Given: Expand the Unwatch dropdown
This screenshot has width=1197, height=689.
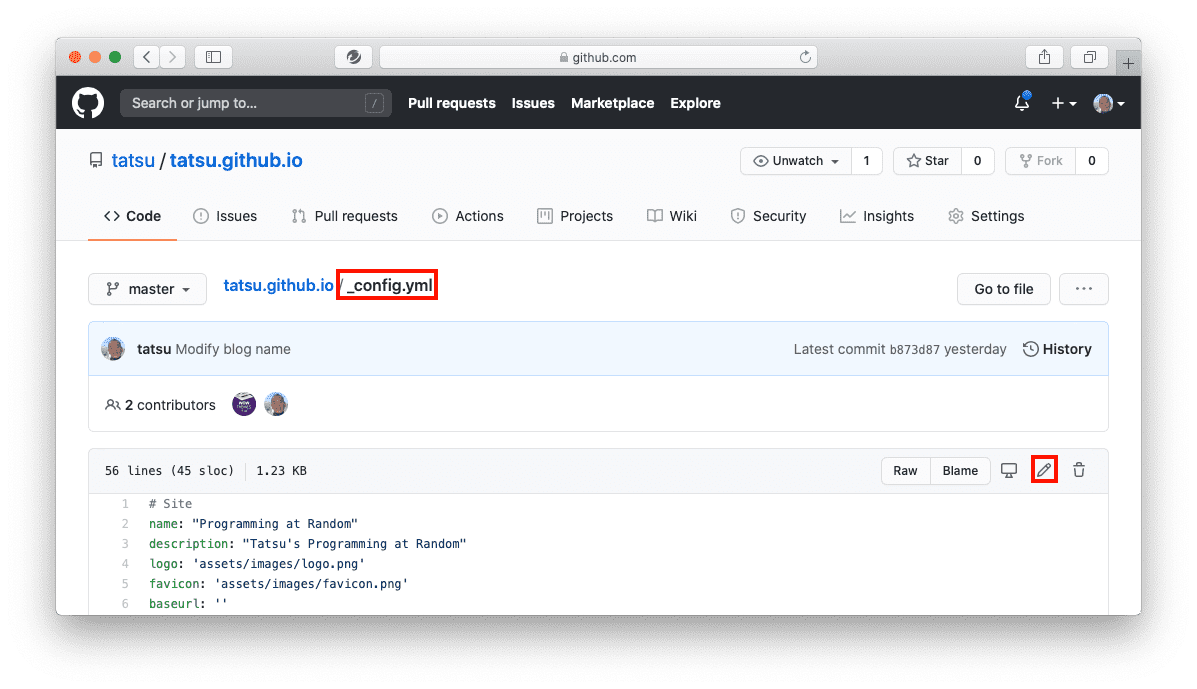Looking at the screenshot, I should (x=795, y=161).
